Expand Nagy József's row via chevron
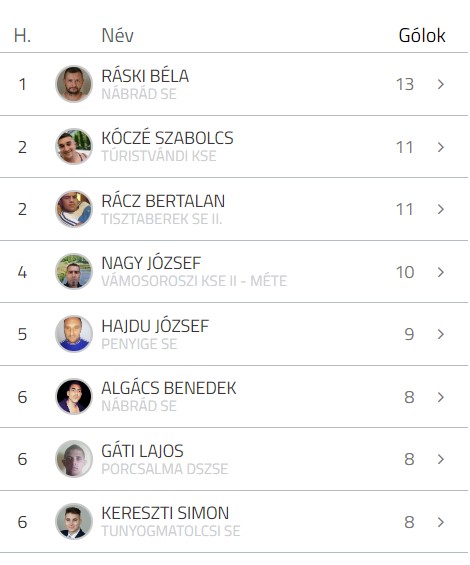This screenshot has width=470, height=565. pos(440,272)
